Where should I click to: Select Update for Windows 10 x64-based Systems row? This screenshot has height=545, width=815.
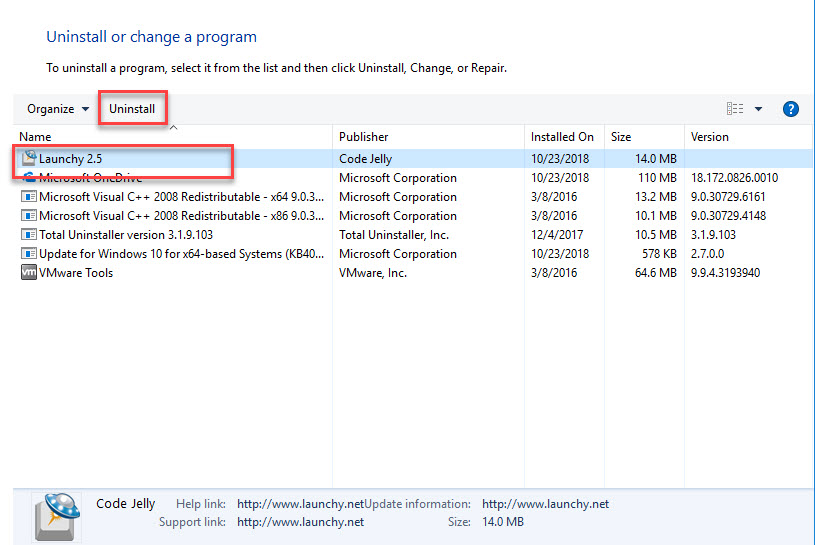click(x=413, y=254)
